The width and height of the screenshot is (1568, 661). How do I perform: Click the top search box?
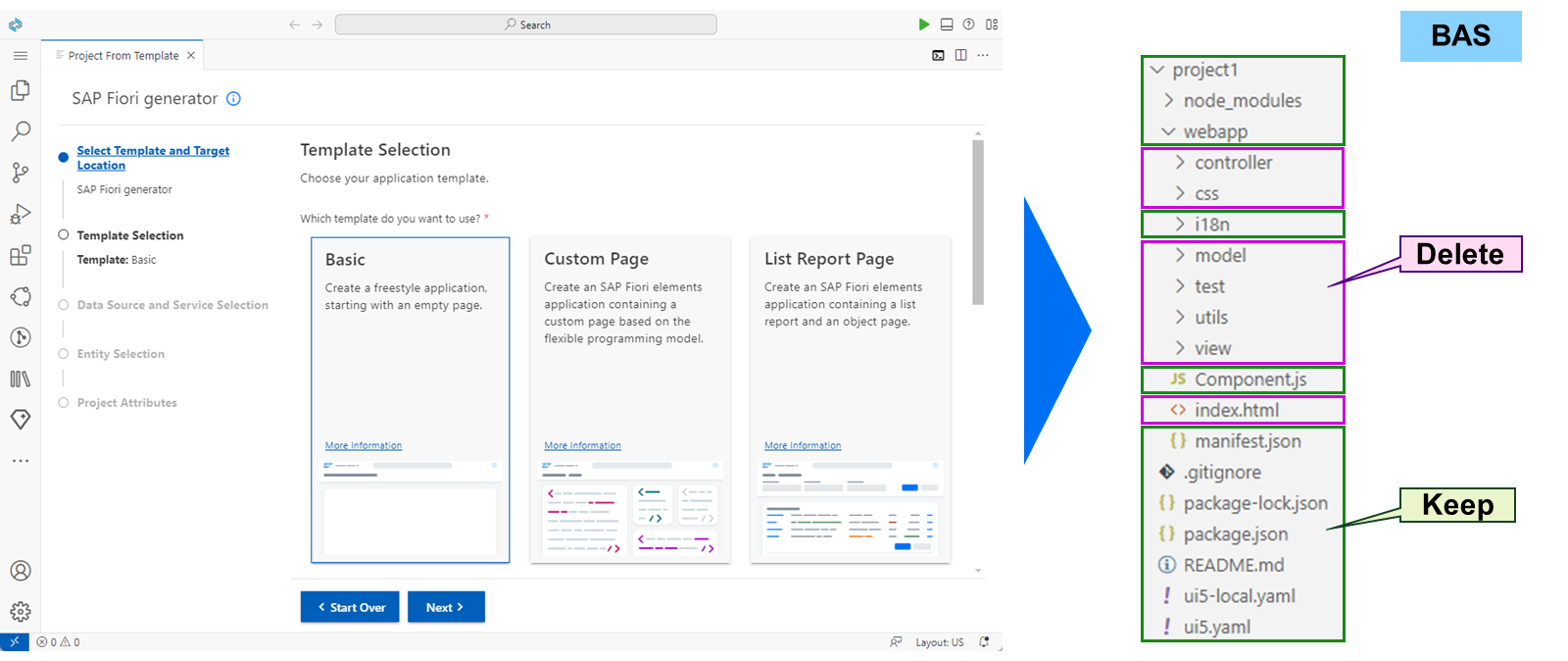[526, 25]
